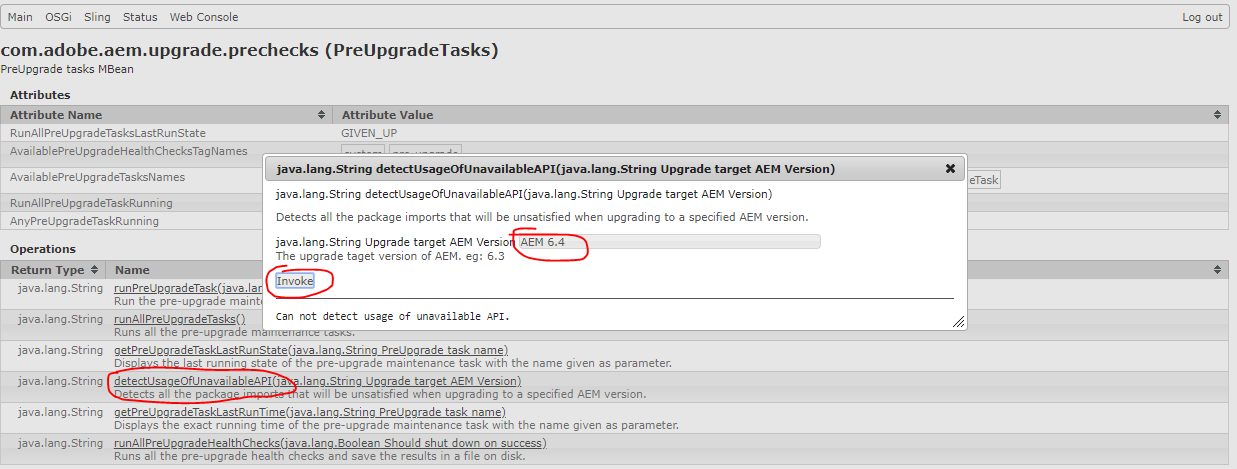This screenshot has height=469, width=1237.
Task: Select AvailablePreUpgradeTasksNames attribute
Action: coord(97,177)
